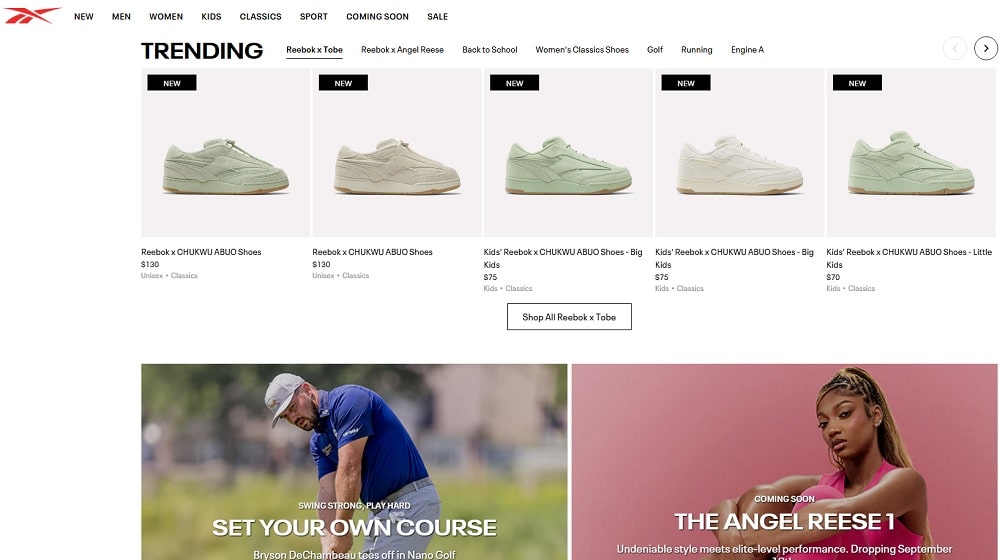Click Shop All Reebok x Tobe button
This screenshot has height=560, width=1000.
click(569, 317)
